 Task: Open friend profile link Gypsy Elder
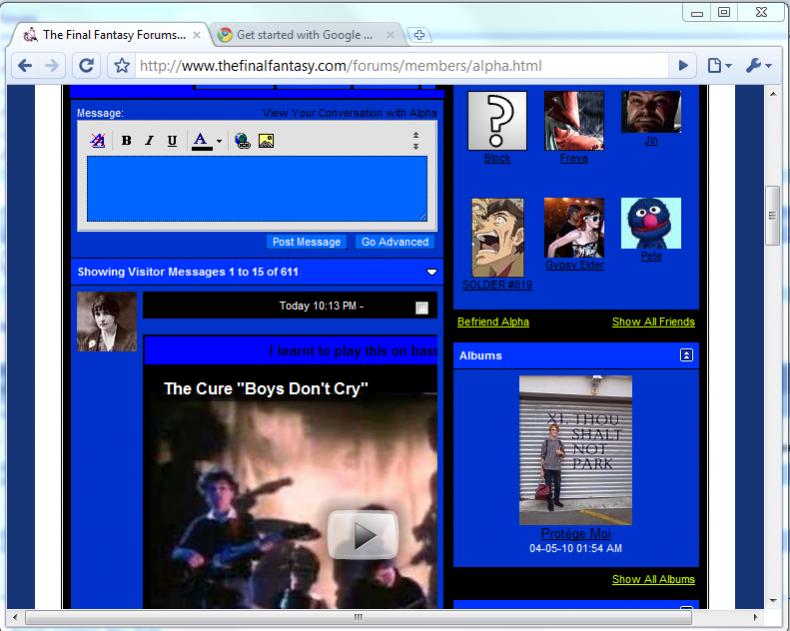point(574,265)
